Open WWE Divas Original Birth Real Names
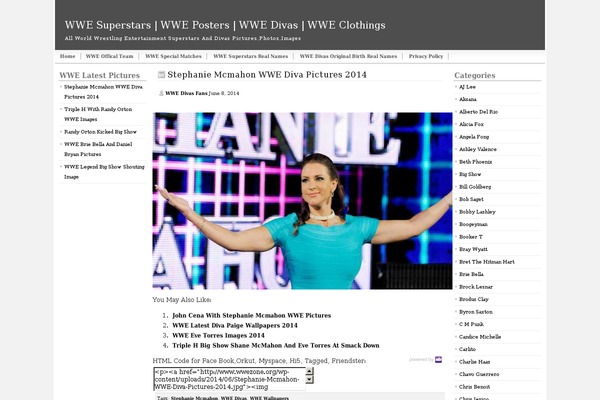This screenshot has height=400, width=600. pos(348,56)
